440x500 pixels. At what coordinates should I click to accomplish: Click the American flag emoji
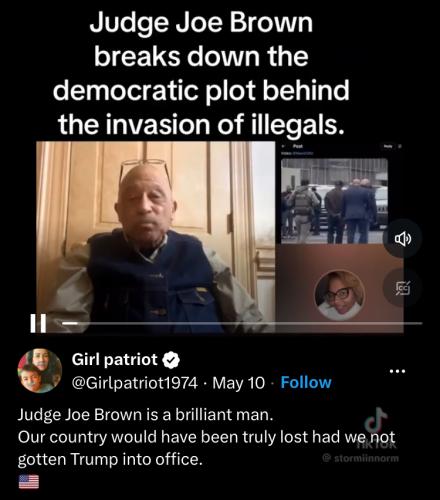29,482
